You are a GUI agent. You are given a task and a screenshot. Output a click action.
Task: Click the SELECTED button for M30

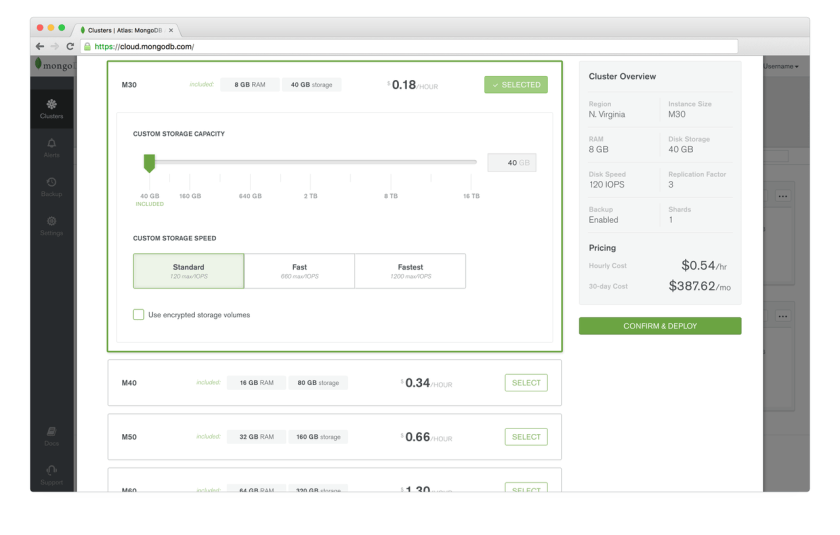(516, 85)
